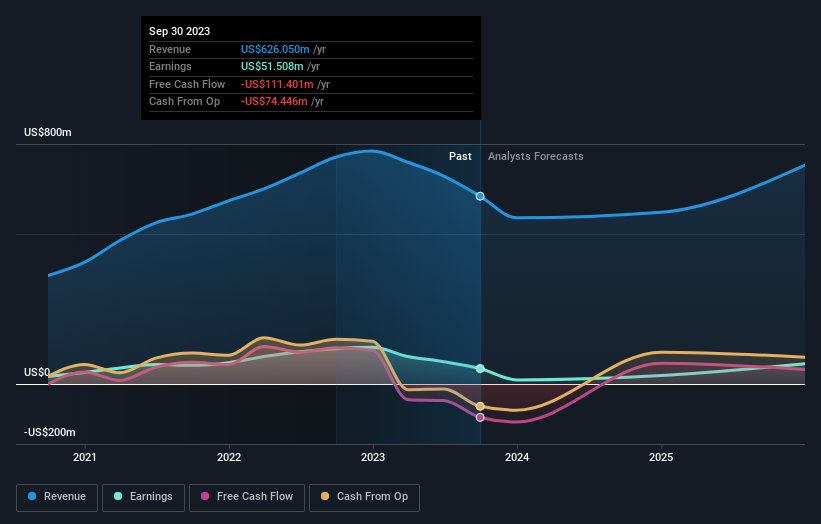Click the 2022 x-axis label
Viewport: 821px width, 524px height.
229,458
